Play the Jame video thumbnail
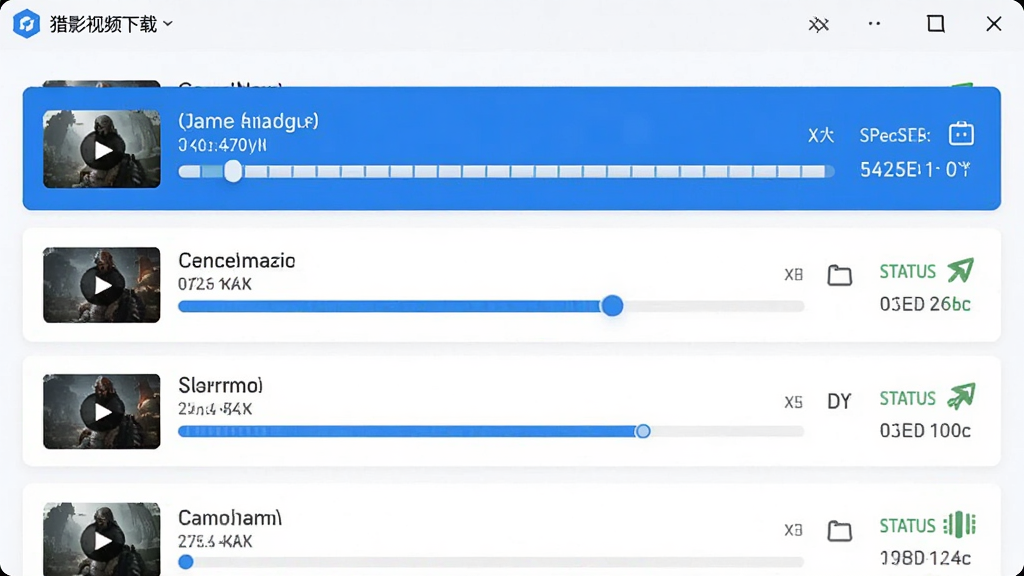The width and height of the screenshot is (1024, 576). click(x=102, y=150)
